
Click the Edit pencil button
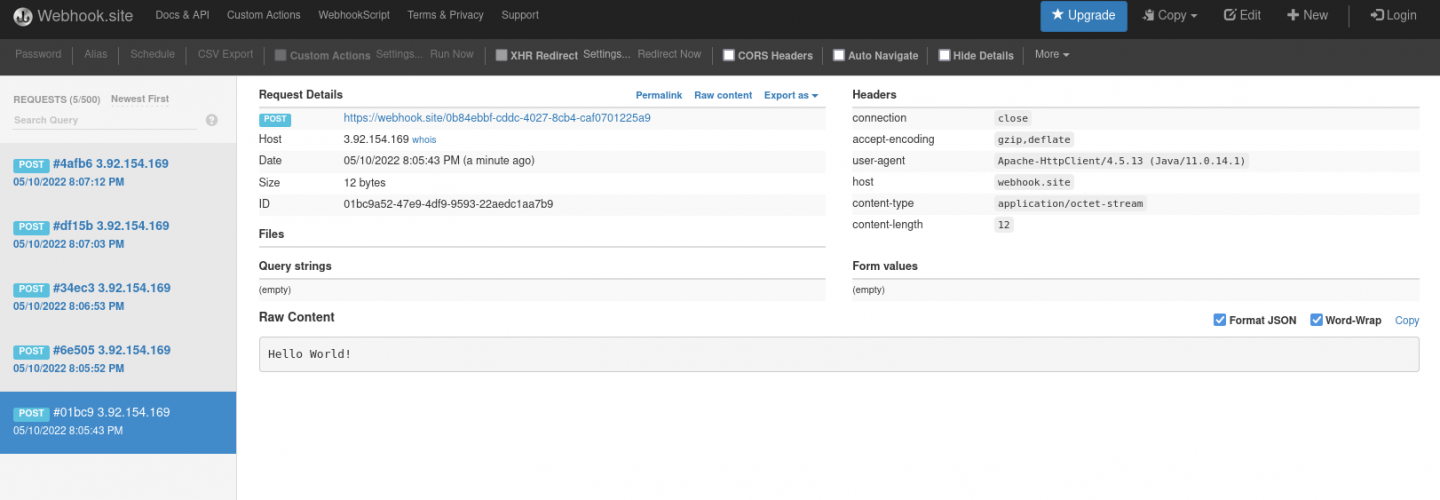click(x=1242, y=16)
